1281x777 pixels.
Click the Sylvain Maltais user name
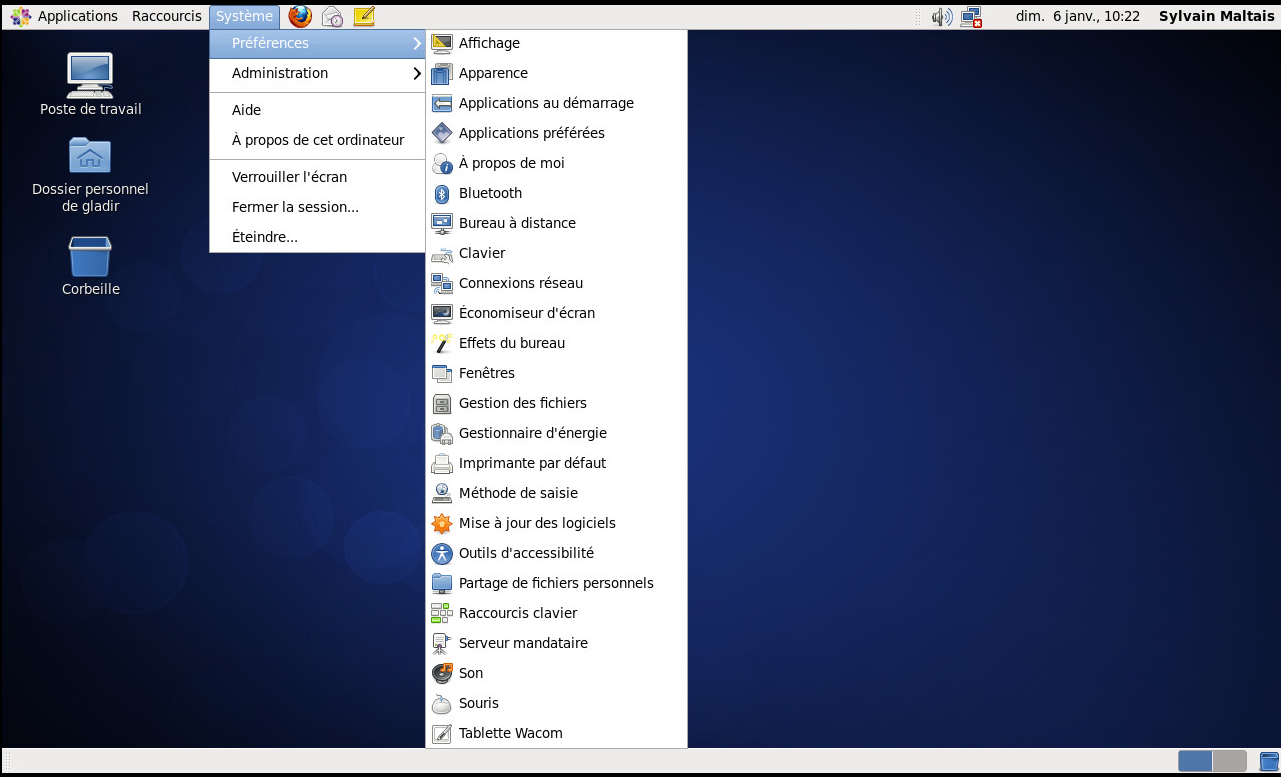click(x=1216, y=16)
